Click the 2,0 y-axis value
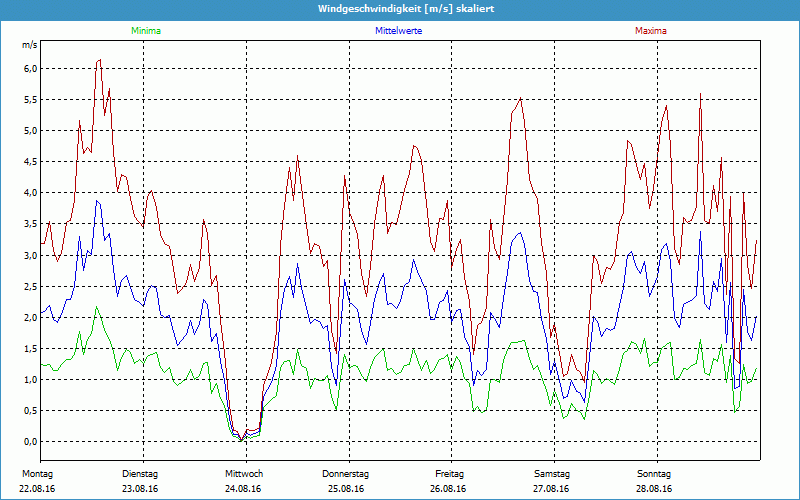This screenshot has width=800, height=500. tap(31, 317)
